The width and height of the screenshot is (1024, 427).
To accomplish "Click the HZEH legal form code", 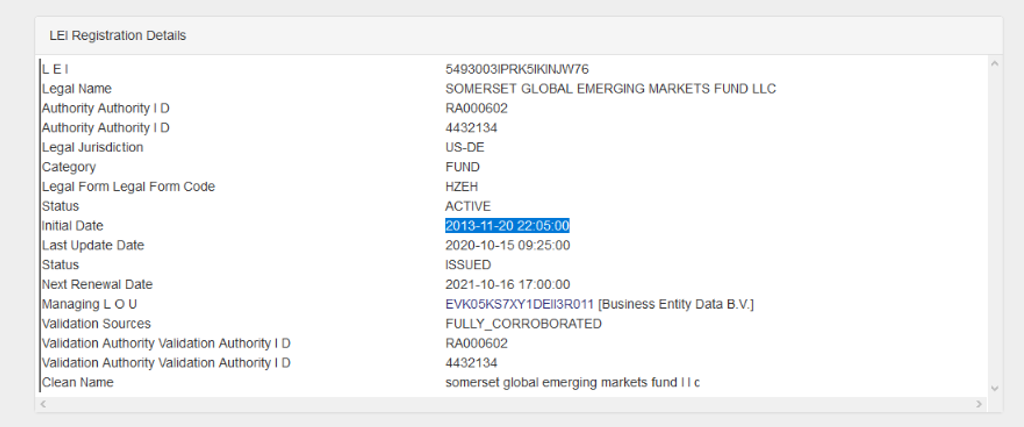I will tap(462, 187).
